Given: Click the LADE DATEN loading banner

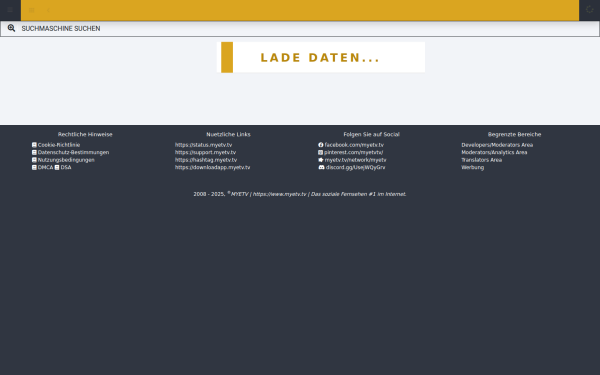Looking at the screenshot, I should (x=321, y=57).
